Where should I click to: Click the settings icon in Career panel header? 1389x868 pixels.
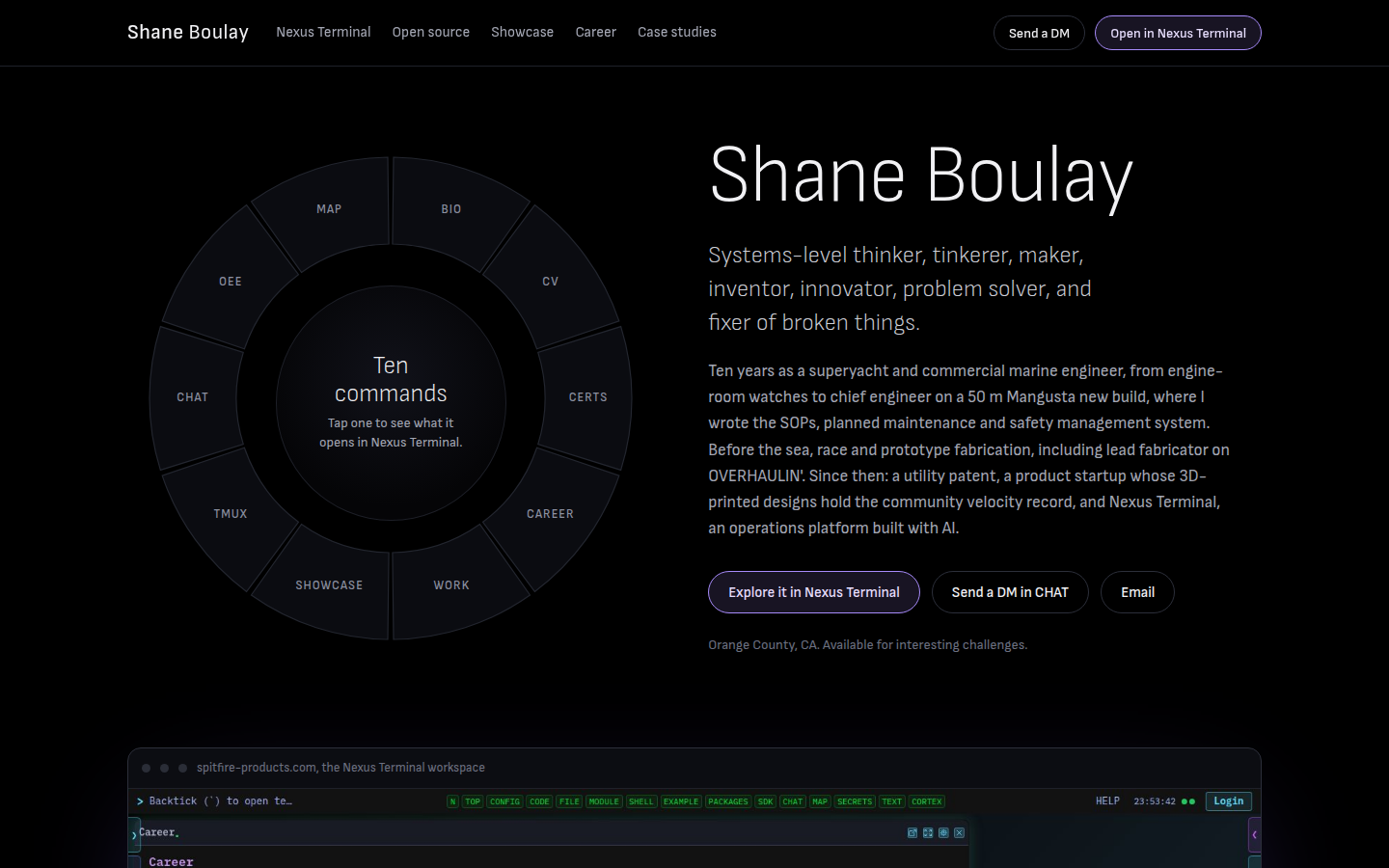point(943,832)
